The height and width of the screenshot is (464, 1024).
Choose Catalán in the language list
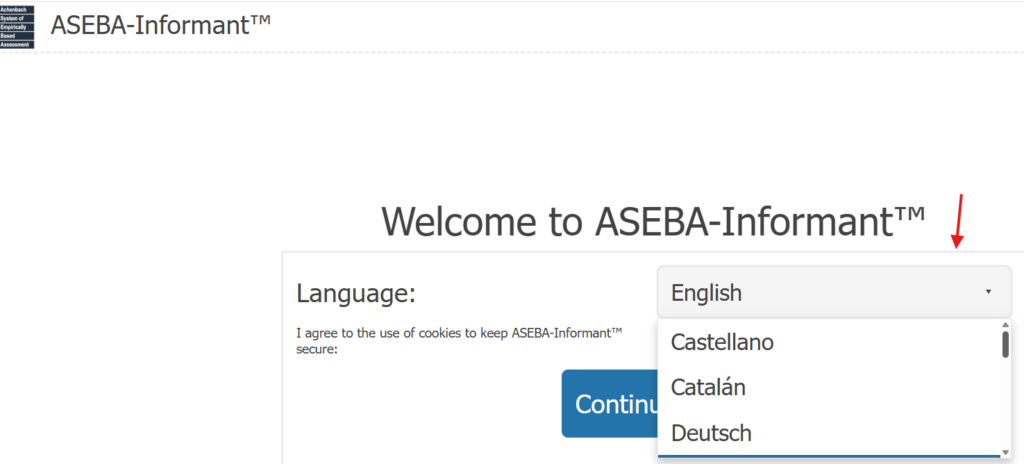click(708, 387)
